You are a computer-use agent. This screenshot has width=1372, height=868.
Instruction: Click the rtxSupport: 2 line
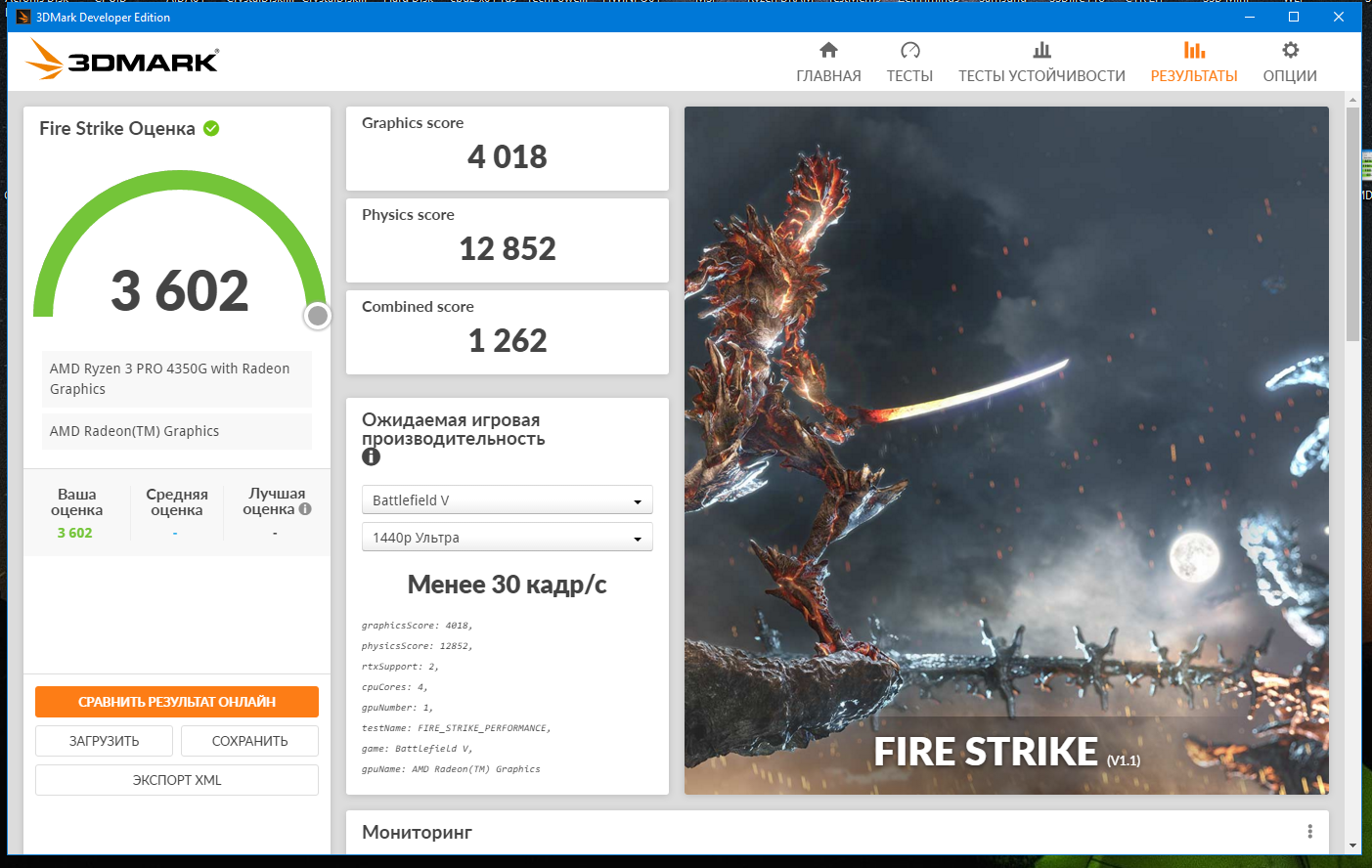[400, 667]
